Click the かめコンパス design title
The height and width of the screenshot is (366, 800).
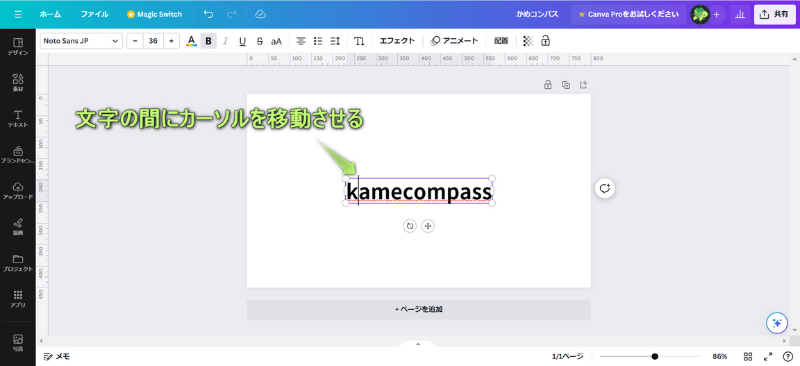pos(537,14)
